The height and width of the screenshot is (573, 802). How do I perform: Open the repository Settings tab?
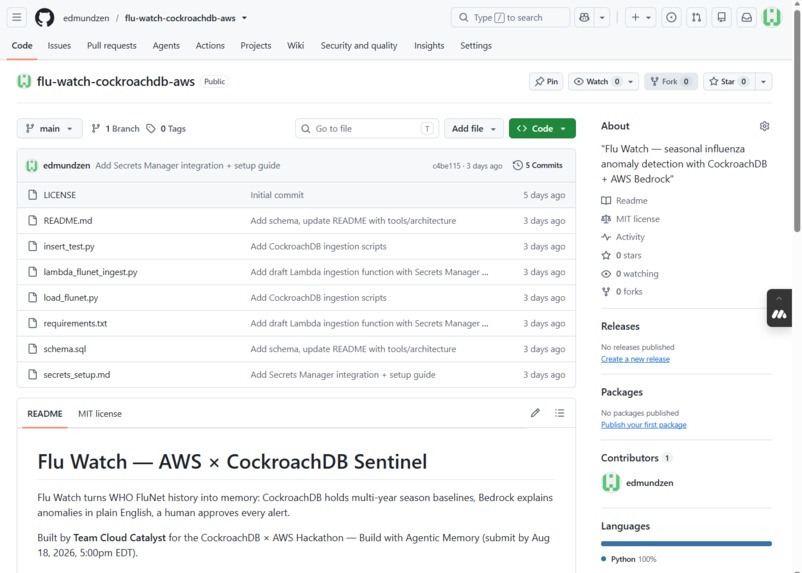476,46
